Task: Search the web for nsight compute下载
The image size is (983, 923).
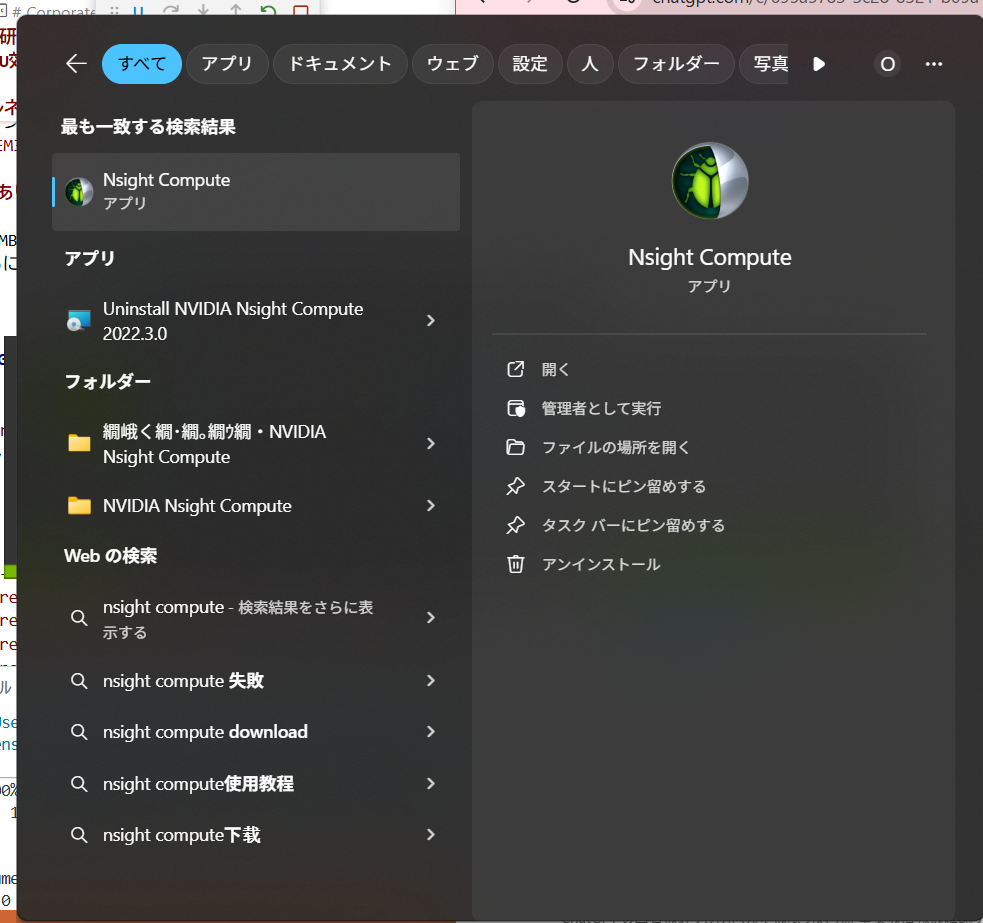Action: [256, 835]
